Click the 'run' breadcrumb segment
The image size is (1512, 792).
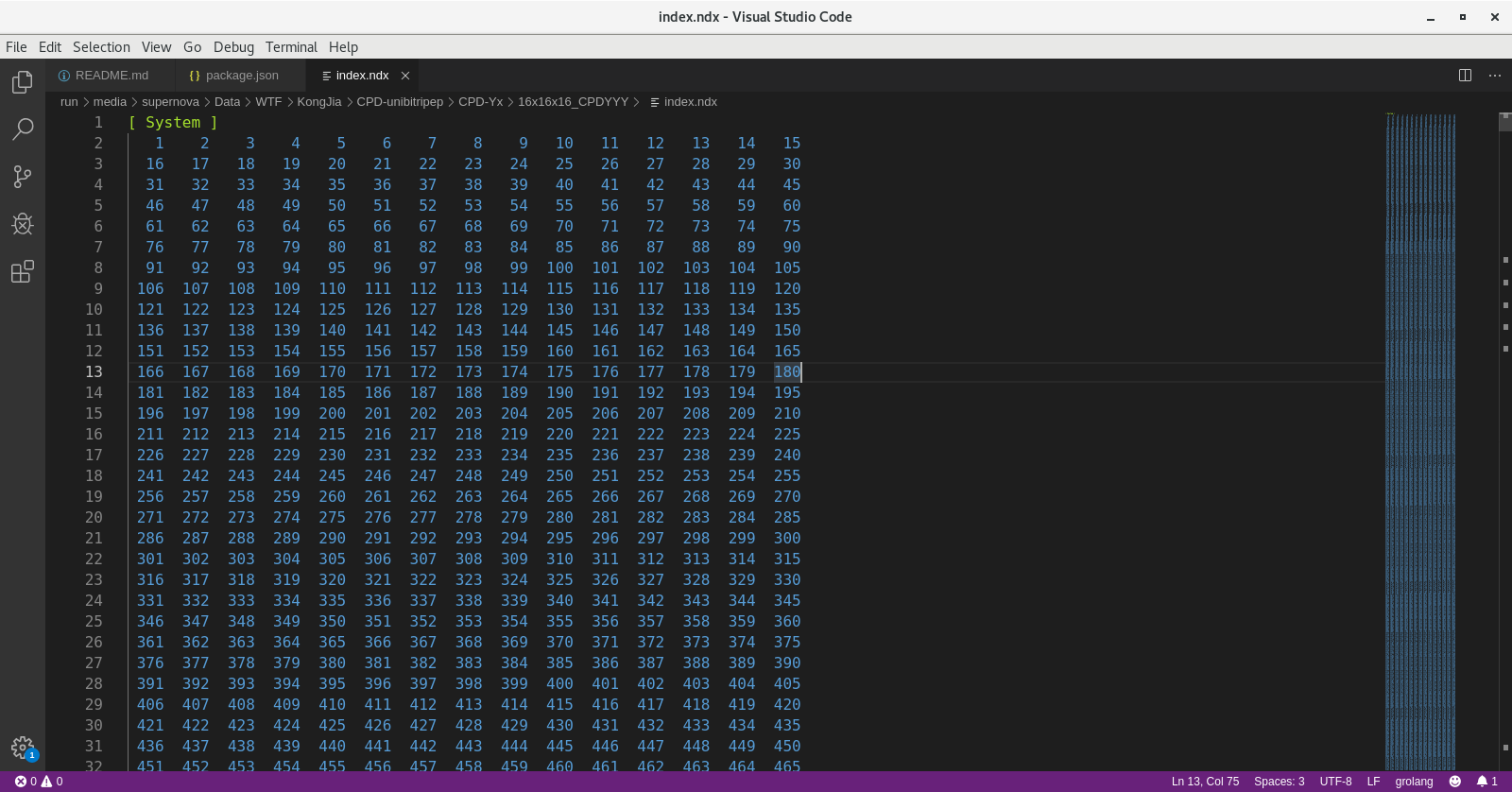point(69,102)
